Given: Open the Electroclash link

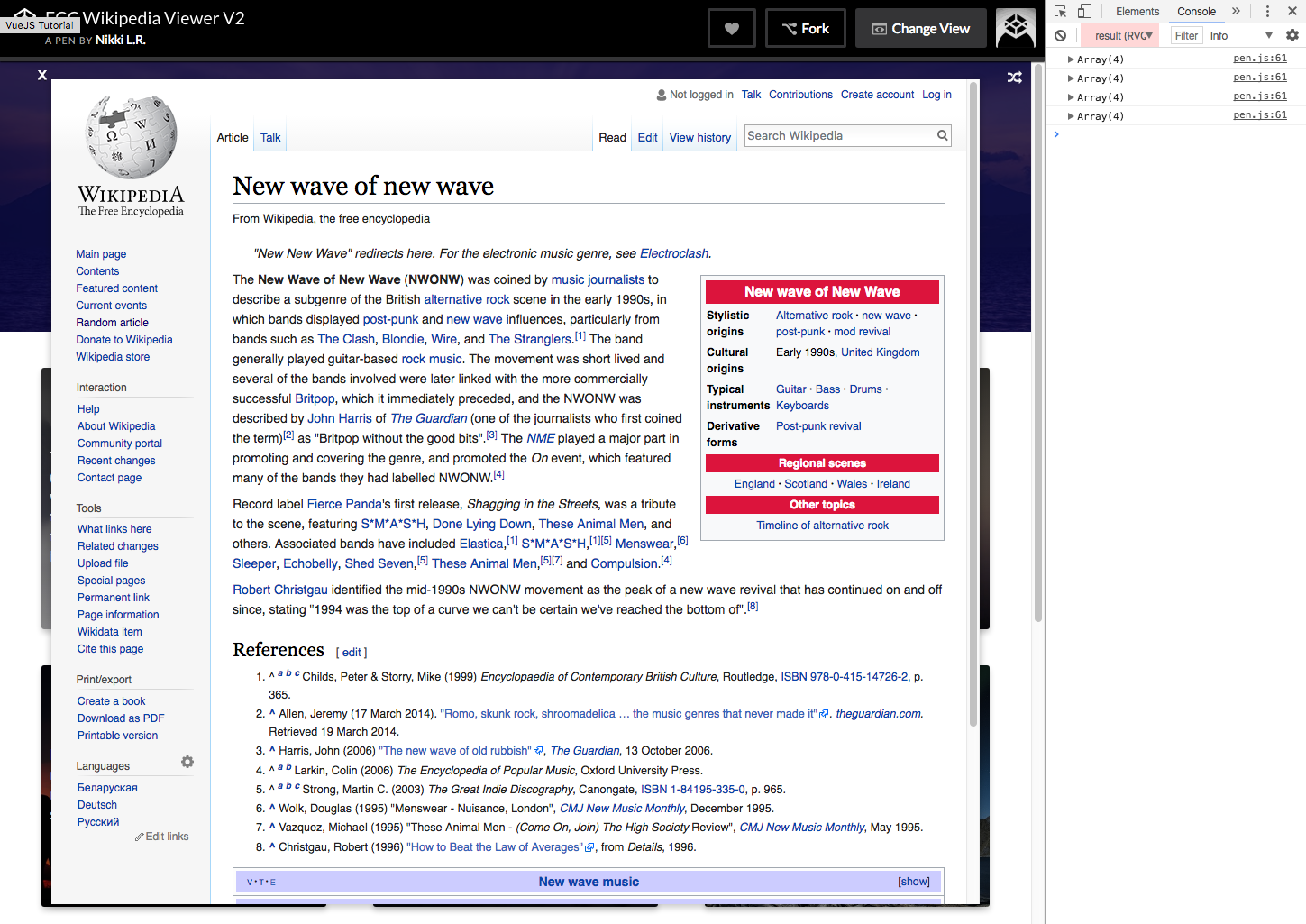Looking at the screenshot, I should [674, 253].
